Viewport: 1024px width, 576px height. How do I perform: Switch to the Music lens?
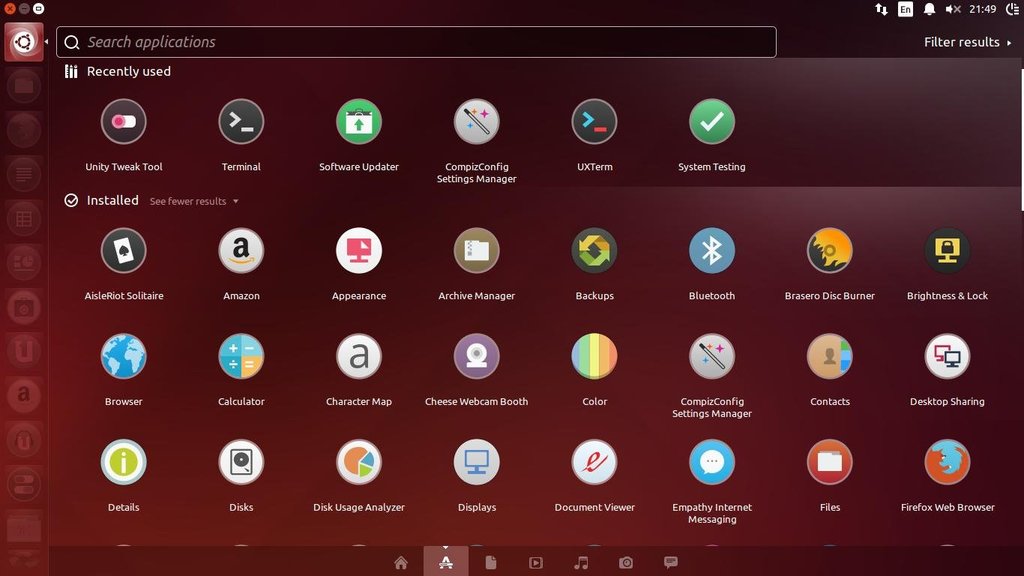point(581,562)
